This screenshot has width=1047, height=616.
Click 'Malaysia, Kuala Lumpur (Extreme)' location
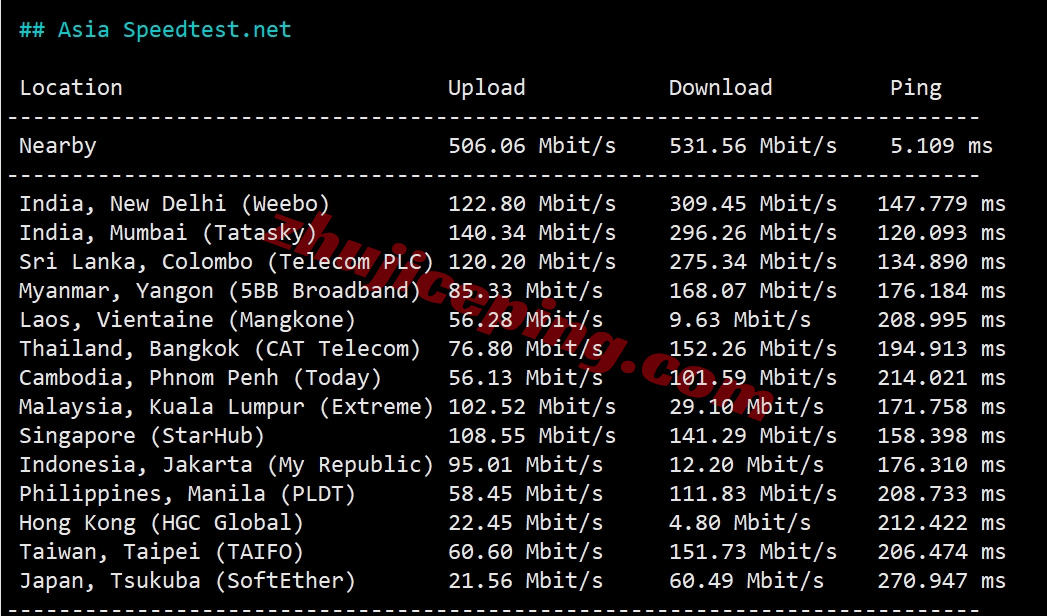[226, 407]
